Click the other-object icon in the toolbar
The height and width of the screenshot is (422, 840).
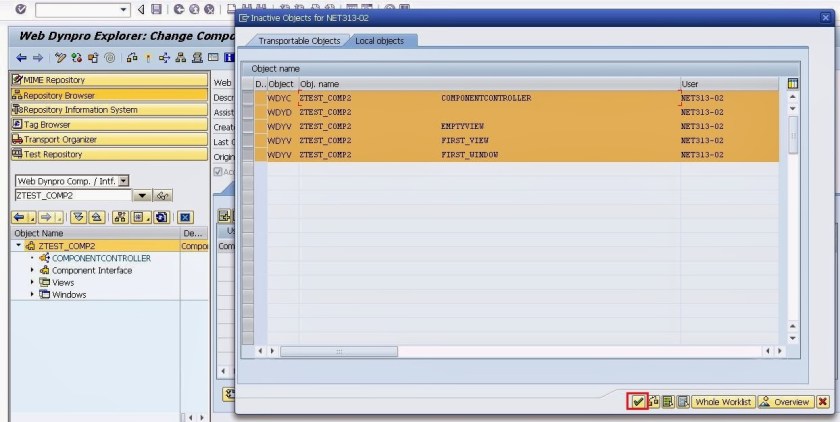point(93,57)
